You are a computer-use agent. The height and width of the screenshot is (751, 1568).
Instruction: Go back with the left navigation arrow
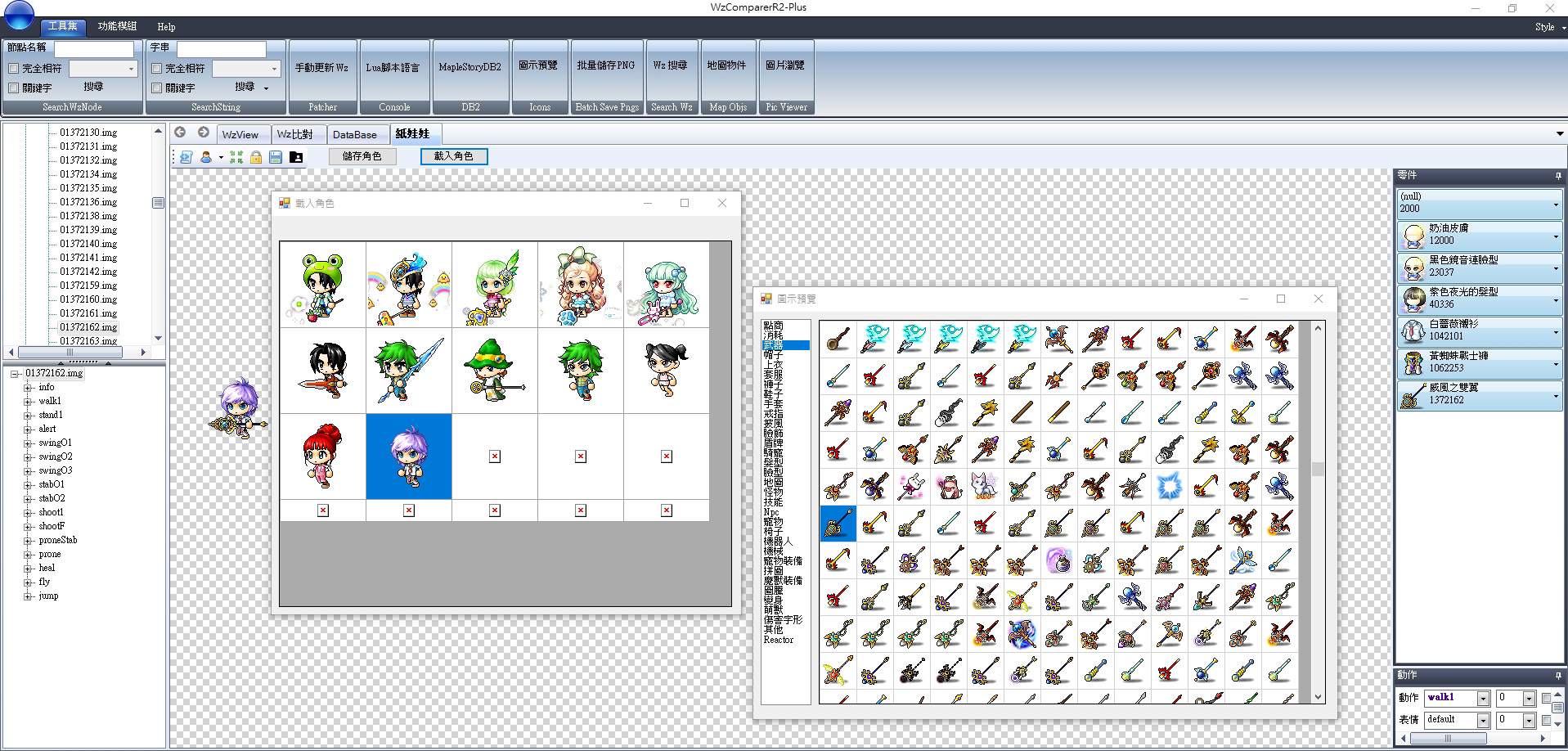coord(180,133)
